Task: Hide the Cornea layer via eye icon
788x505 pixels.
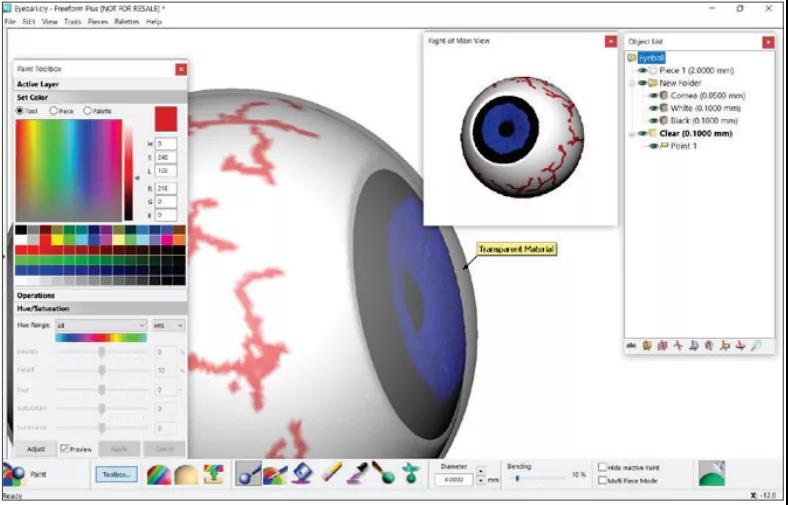Action: pos(654,95)
